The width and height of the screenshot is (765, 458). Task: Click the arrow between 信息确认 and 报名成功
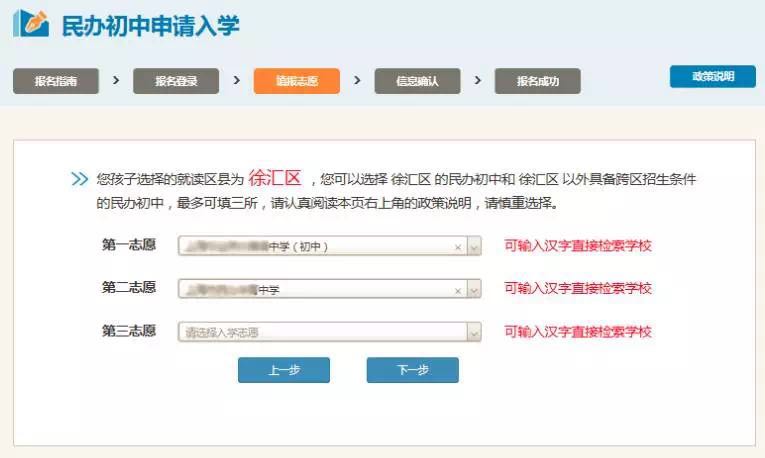pyautogui.click(x=477, y=80)
